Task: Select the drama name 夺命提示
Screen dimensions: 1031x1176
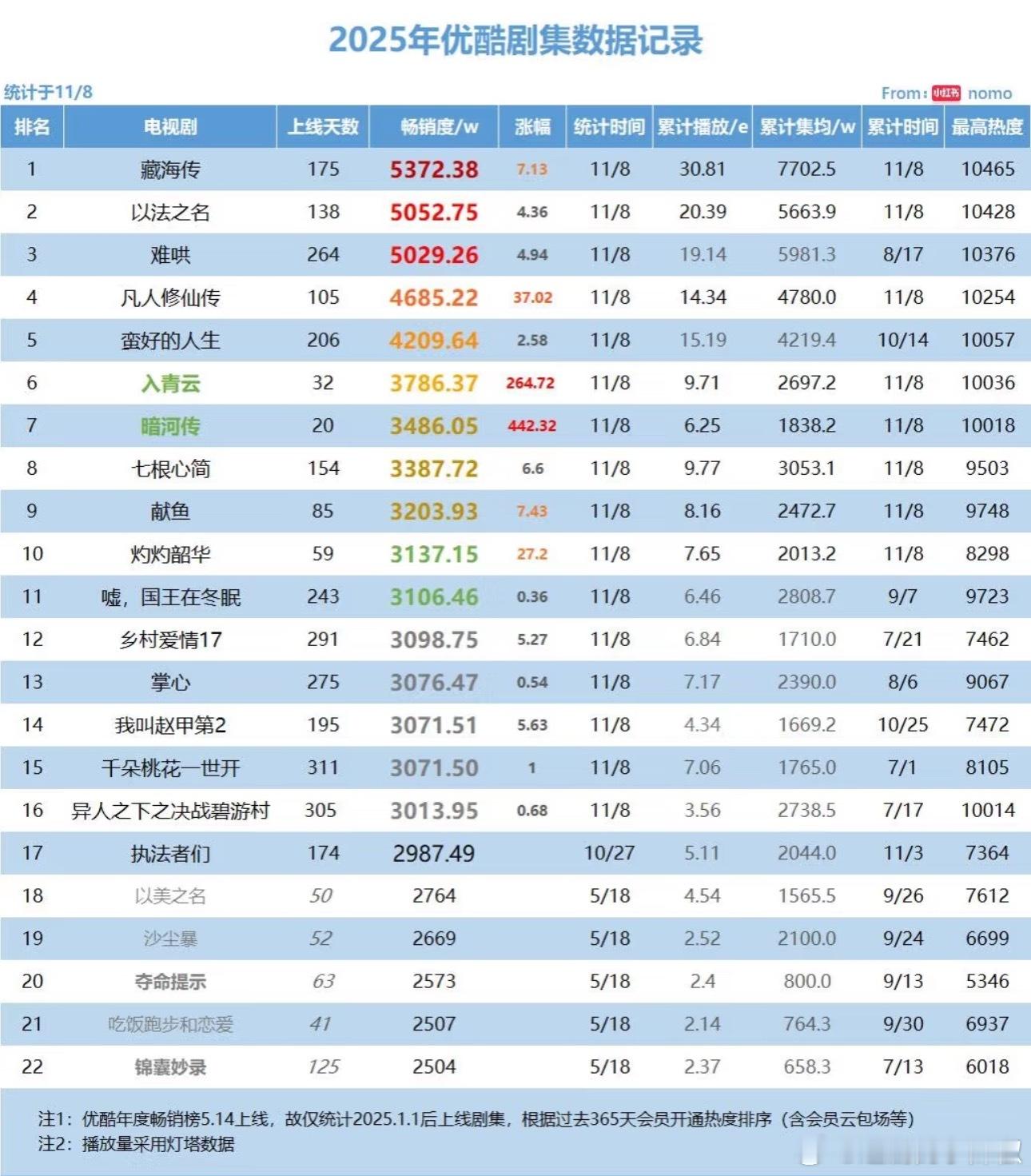Action: pos(170,982)
